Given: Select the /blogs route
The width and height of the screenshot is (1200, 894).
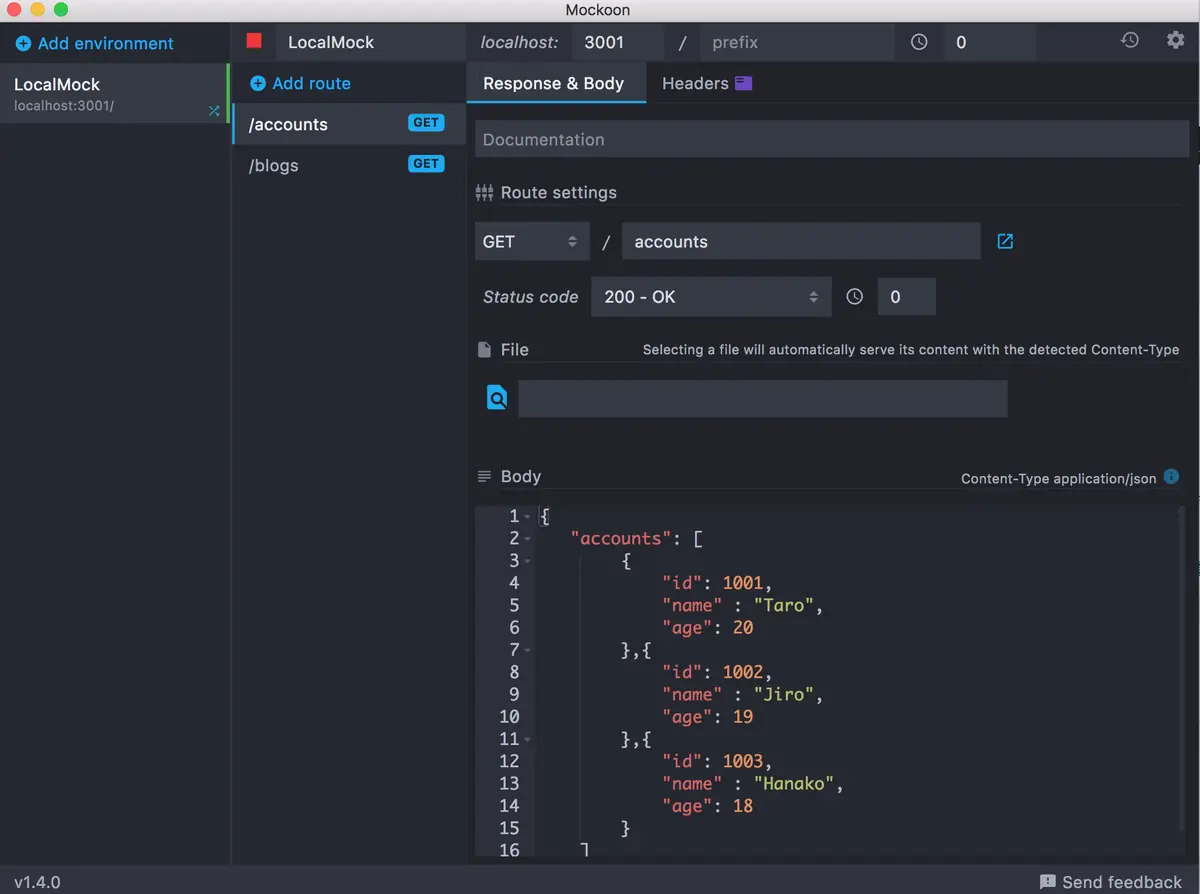Looking at the screenshot, I should click(x=349, y=165).
